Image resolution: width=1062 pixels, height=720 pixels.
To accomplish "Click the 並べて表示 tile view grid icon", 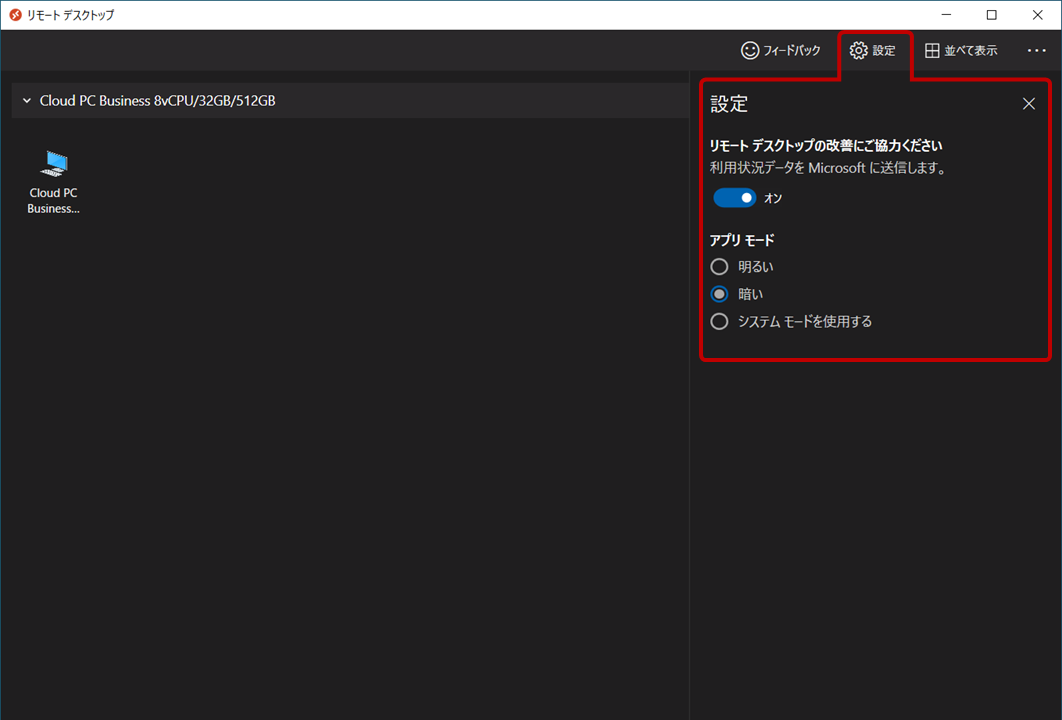I will click(932, 50).
